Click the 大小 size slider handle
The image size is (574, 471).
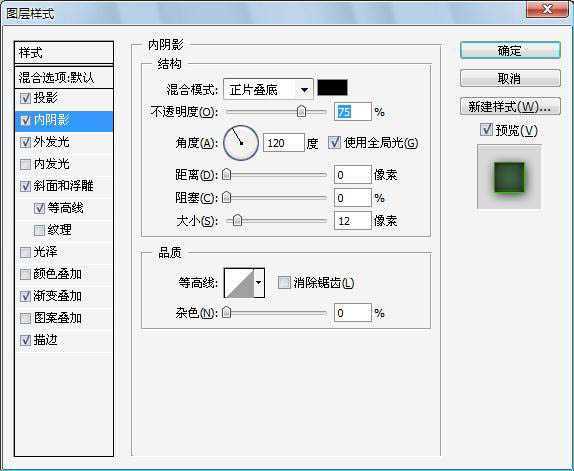pyautogui.click(x=238, y=220)
